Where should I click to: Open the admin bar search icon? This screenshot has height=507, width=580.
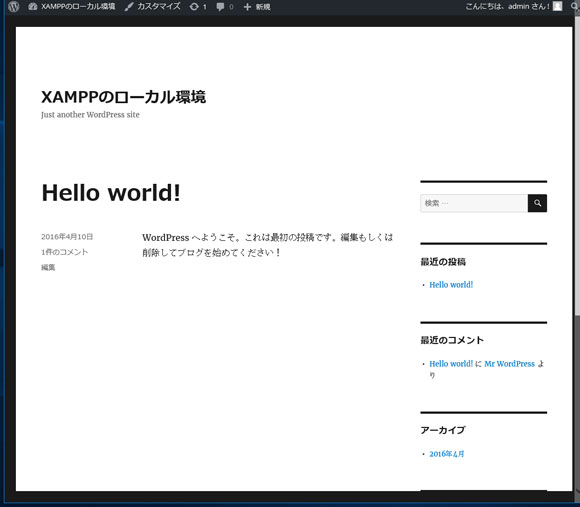pos(576,6)
